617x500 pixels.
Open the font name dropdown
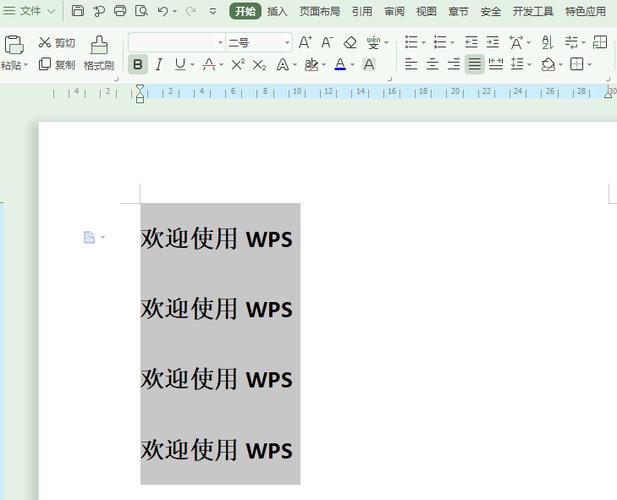220,42
